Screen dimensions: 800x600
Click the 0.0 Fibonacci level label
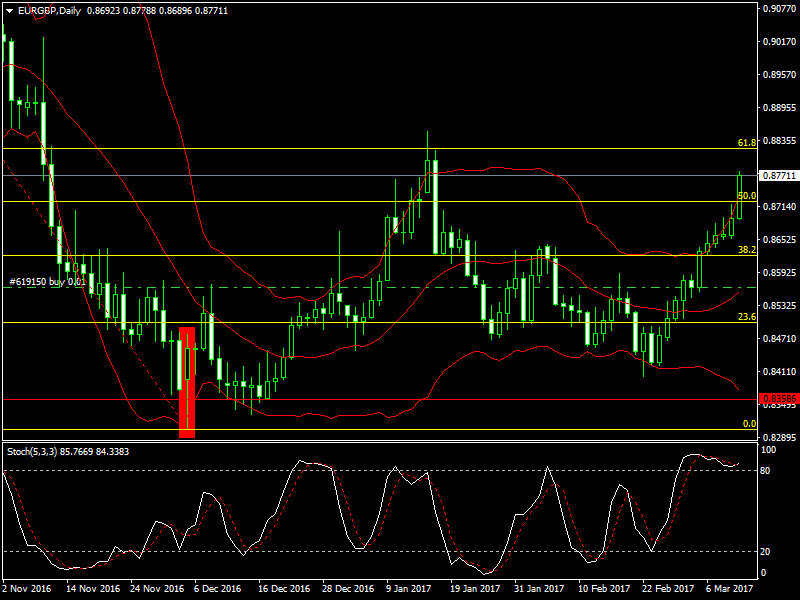pos(749,423)
